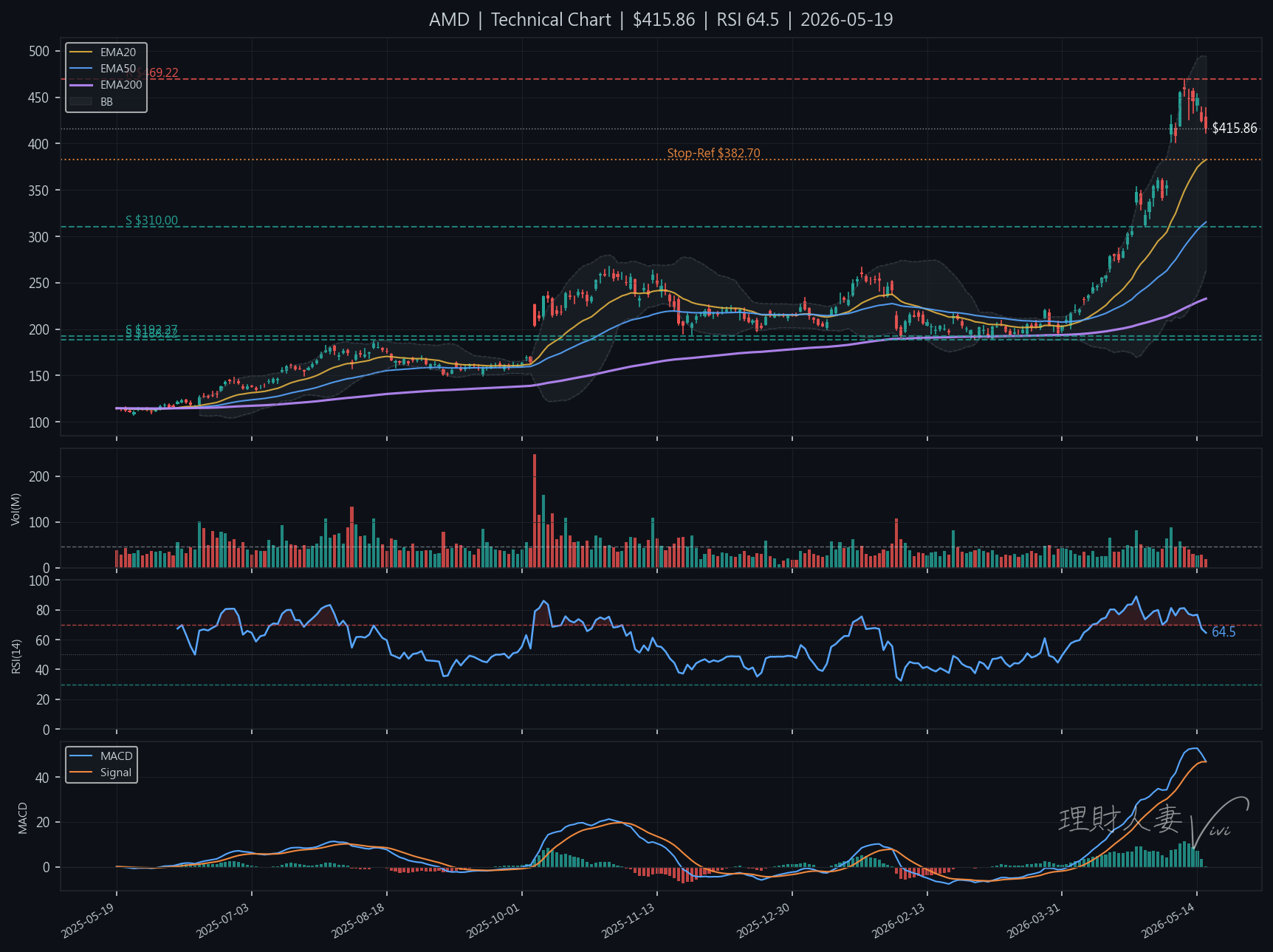Image resolution: width=1273 pixels, height=952 pixels.
Task: Click the 40 tick on MACD axis
Action: coord(43,778)
